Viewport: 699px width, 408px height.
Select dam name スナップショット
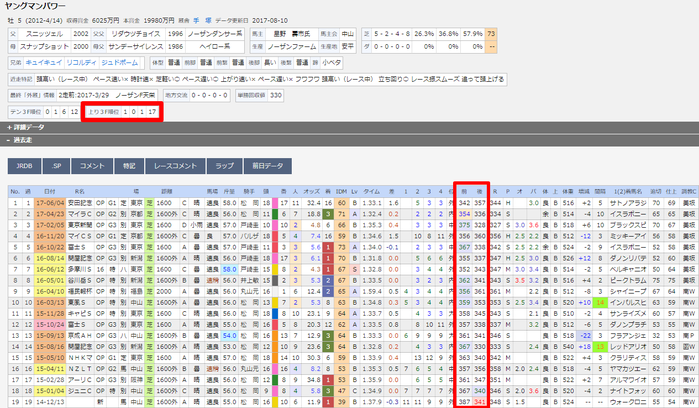[44, 46]
